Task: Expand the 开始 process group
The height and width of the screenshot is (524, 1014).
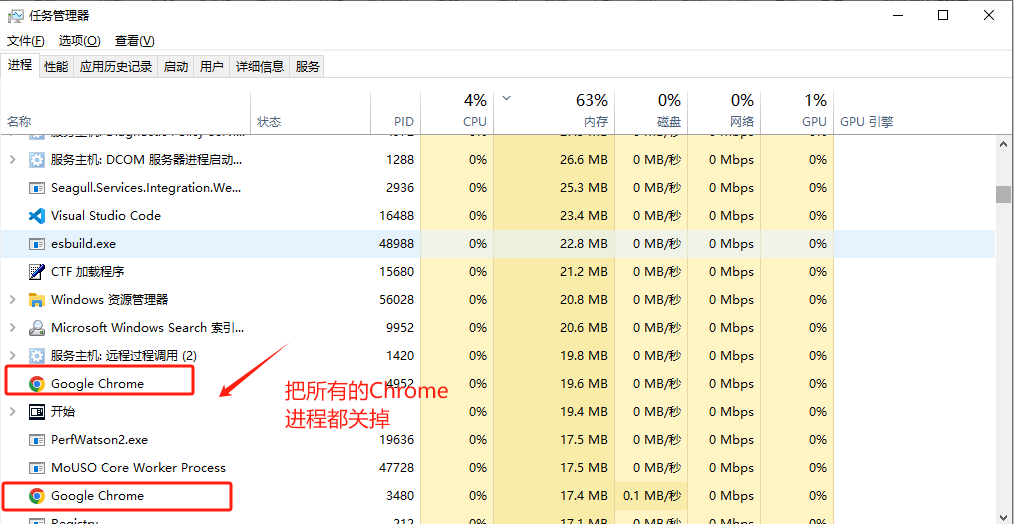Action: 12,411
